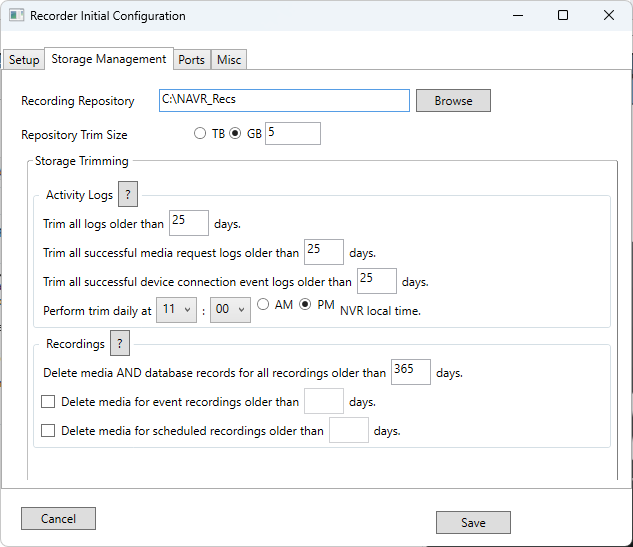Enable delete media for scheduled recordings
633x547 pixels.
click(48, 431)
